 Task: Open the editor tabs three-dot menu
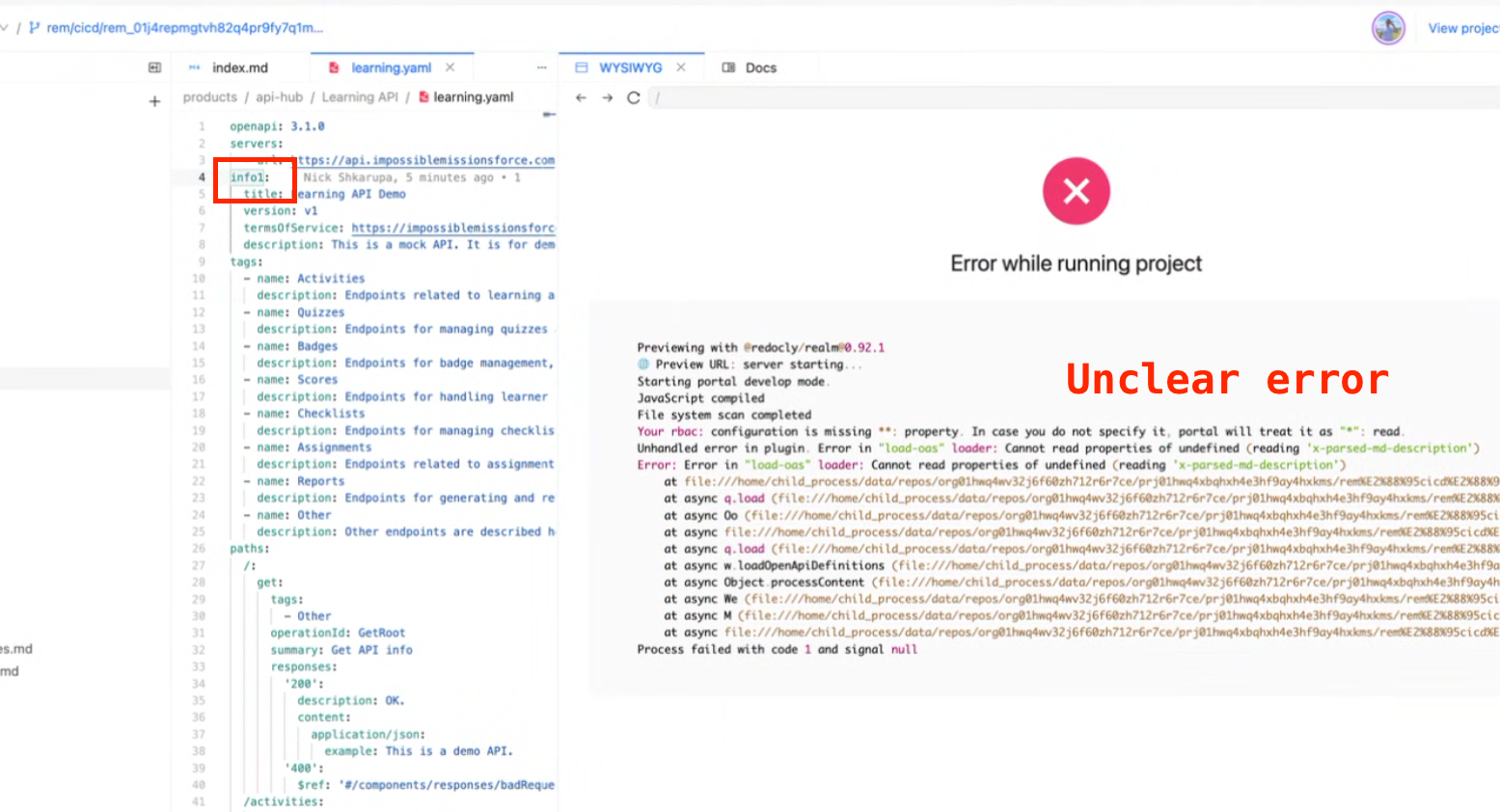[x=542, y=68]
